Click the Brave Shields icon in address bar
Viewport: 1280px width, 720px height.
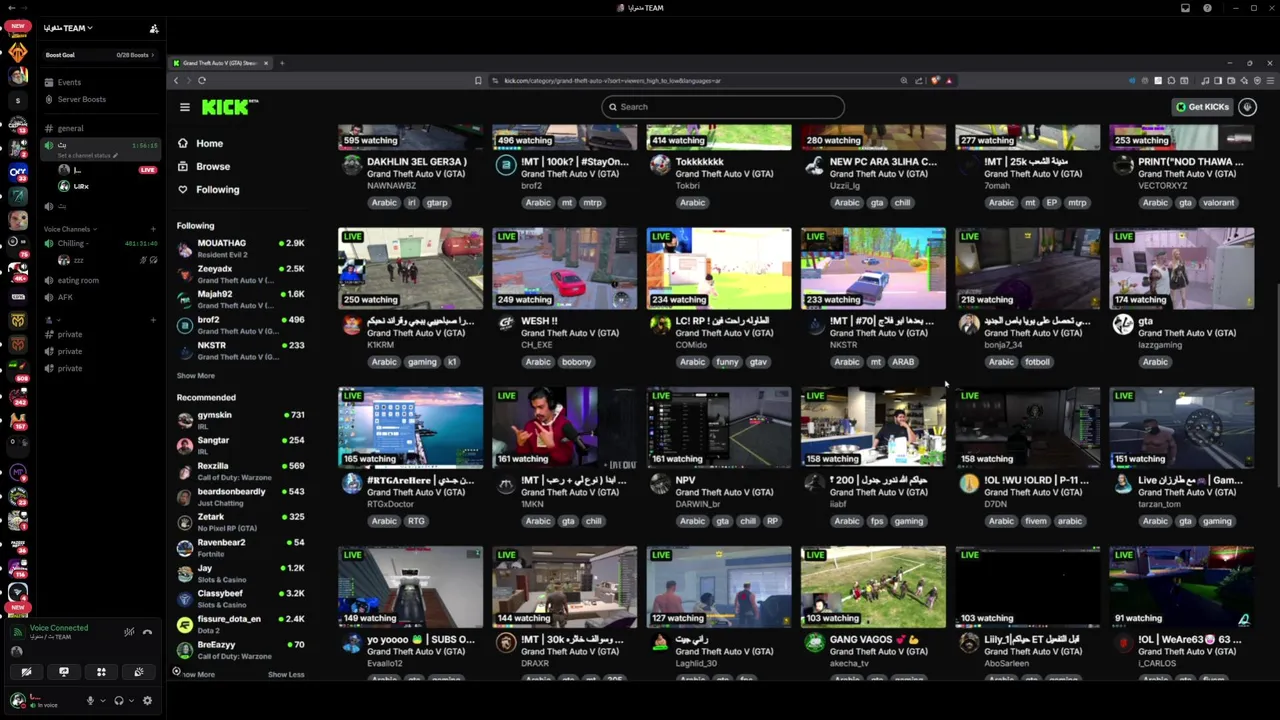935,81
